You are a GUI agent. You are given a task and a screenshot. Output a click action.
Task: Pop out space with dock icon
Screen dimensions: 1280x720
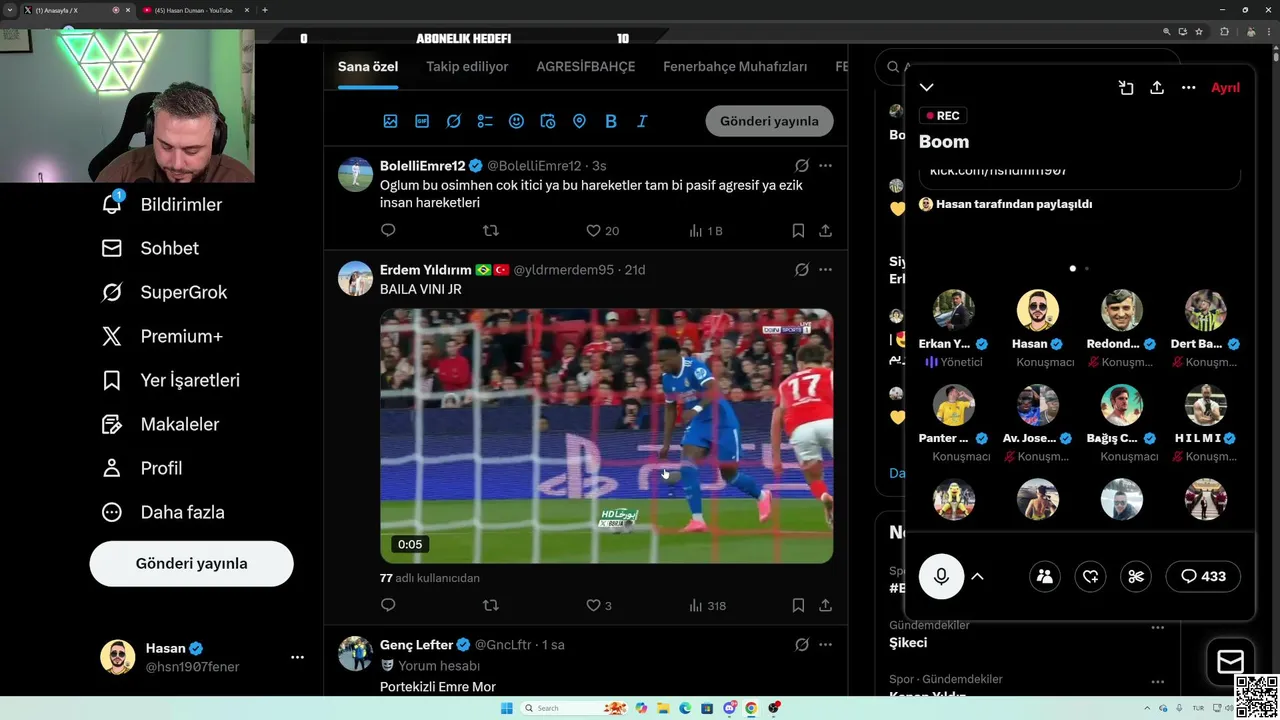point(1126,88)
